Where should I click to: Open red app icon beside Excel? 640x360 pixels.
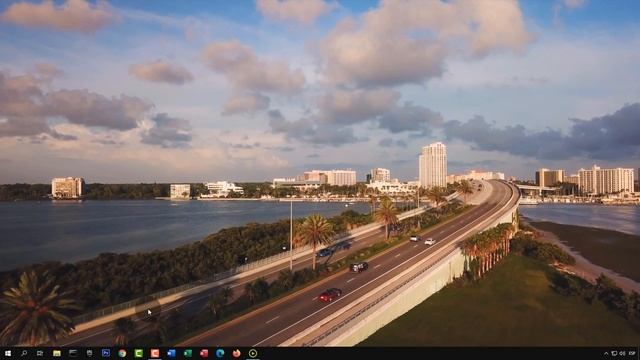[204, 353]
